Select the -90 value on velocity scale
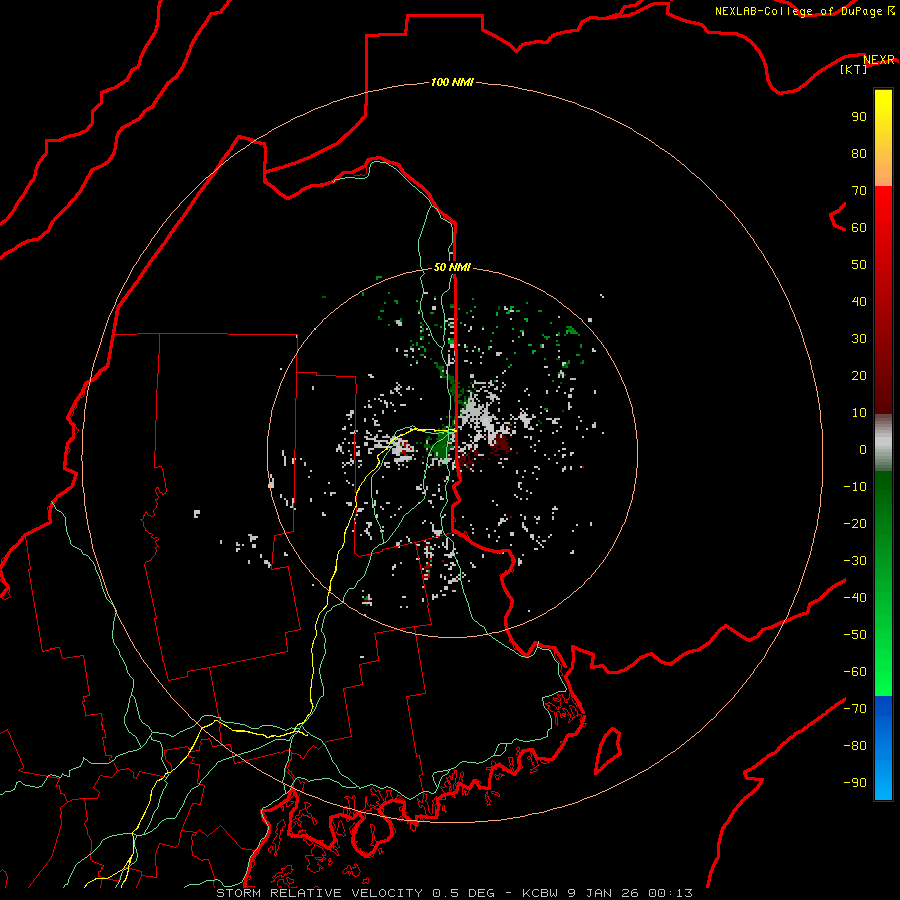 [x=855, y=783]
